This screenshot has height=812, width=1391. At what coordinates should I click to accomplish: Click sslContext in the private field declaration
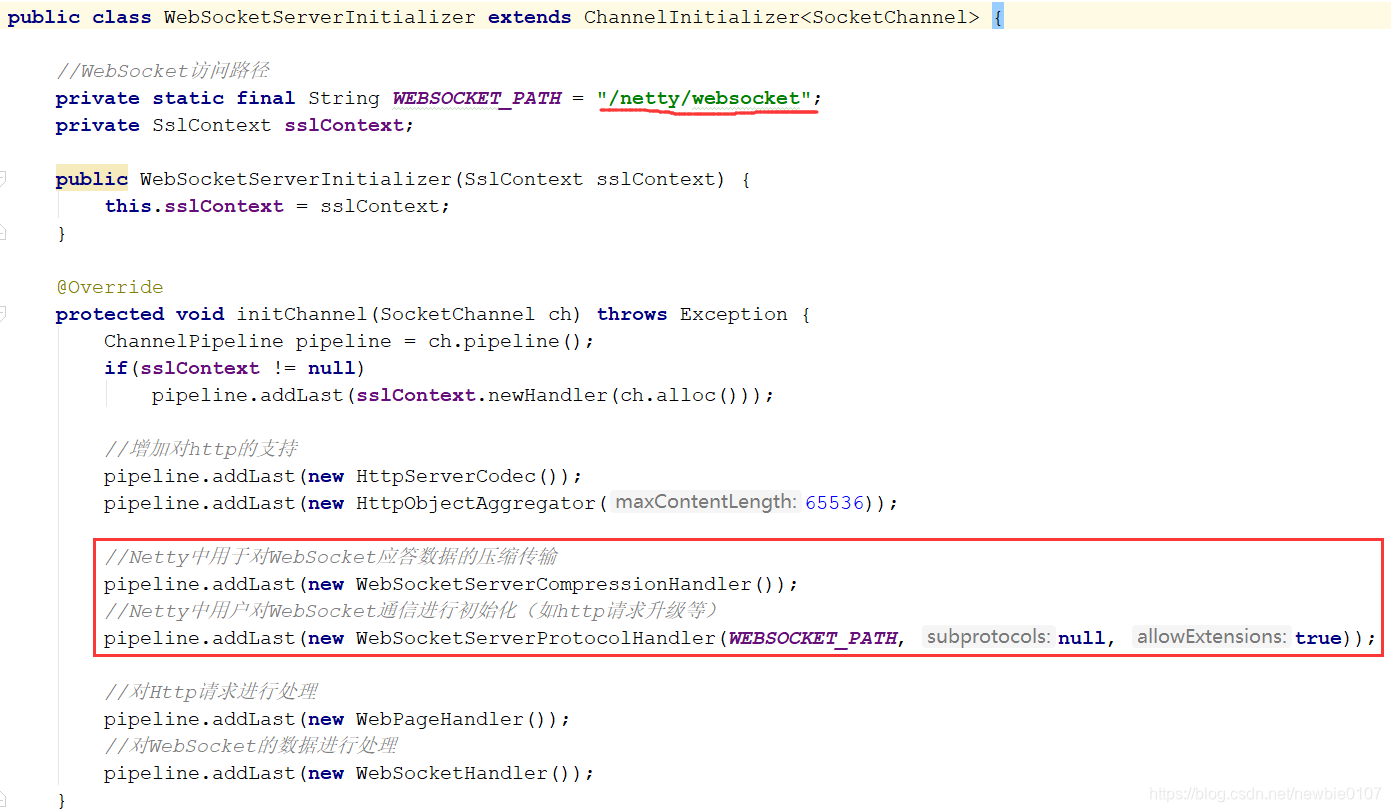click(x=345, y=125)
